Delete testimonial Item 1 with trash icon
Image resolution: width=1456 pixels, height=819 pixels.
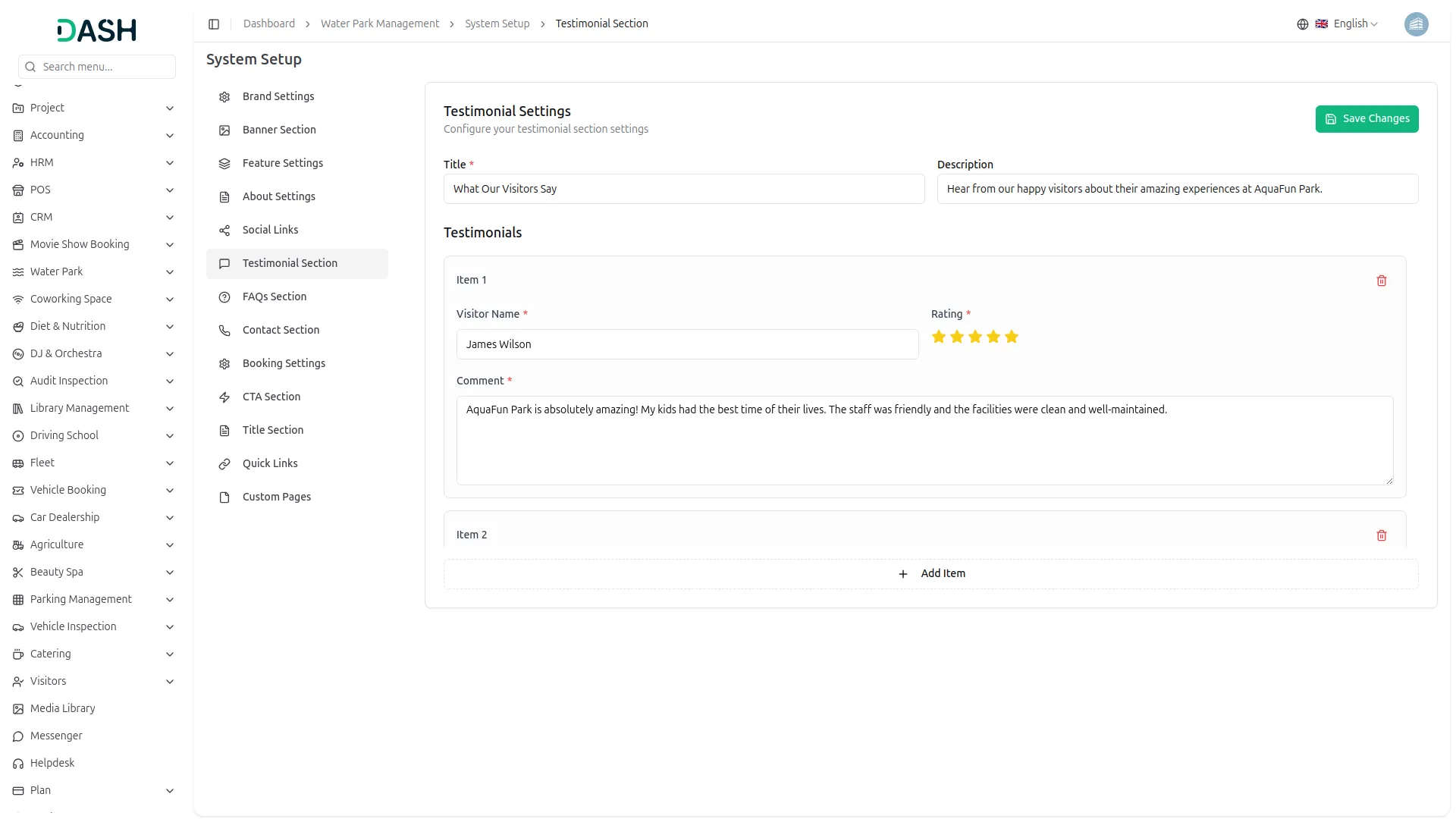[x=1381, y=281]
